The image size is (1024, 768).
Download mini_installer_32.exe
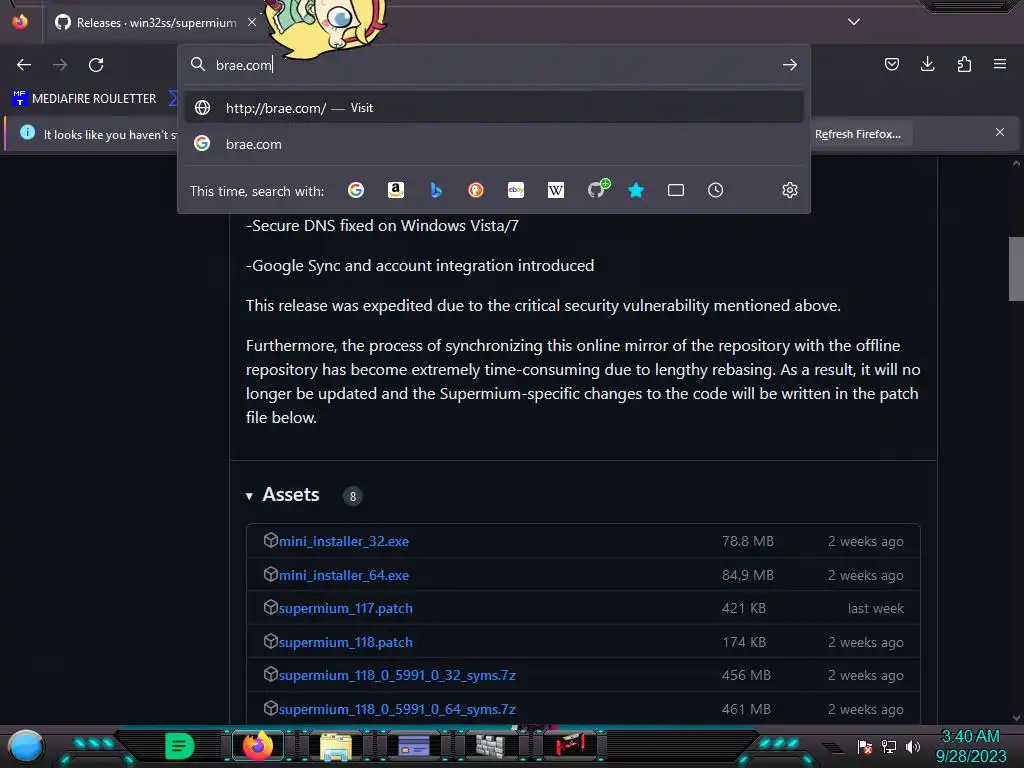tap(344, 541)
